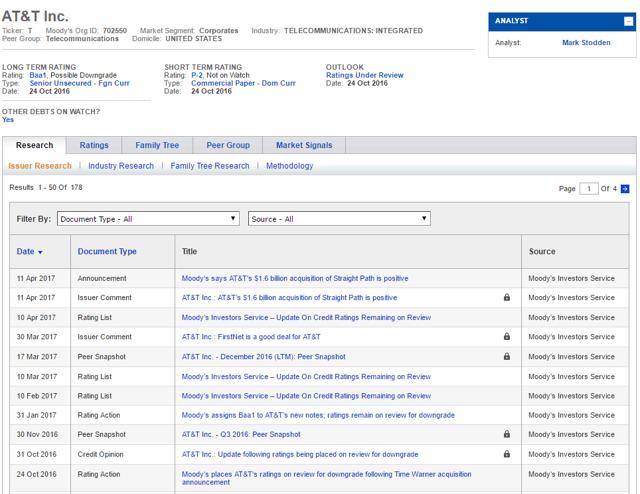
Task: Switch to the Market Signals tab
Action: pos(304,145)
